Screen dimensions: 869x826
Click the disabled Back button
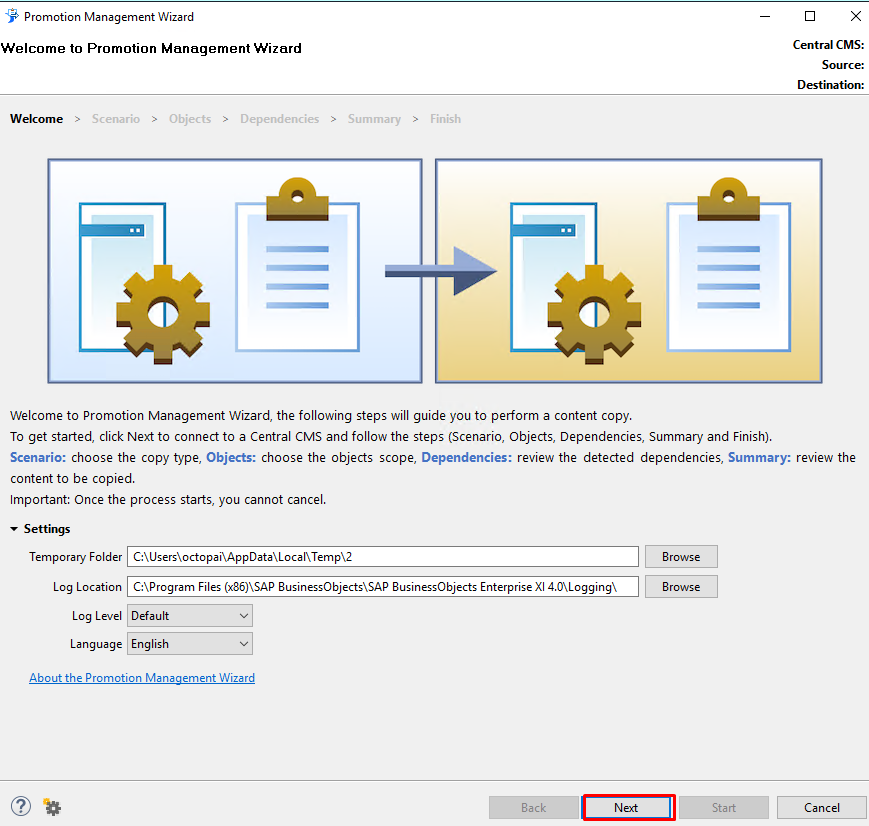pyautogui.click(x=533, y=808)
